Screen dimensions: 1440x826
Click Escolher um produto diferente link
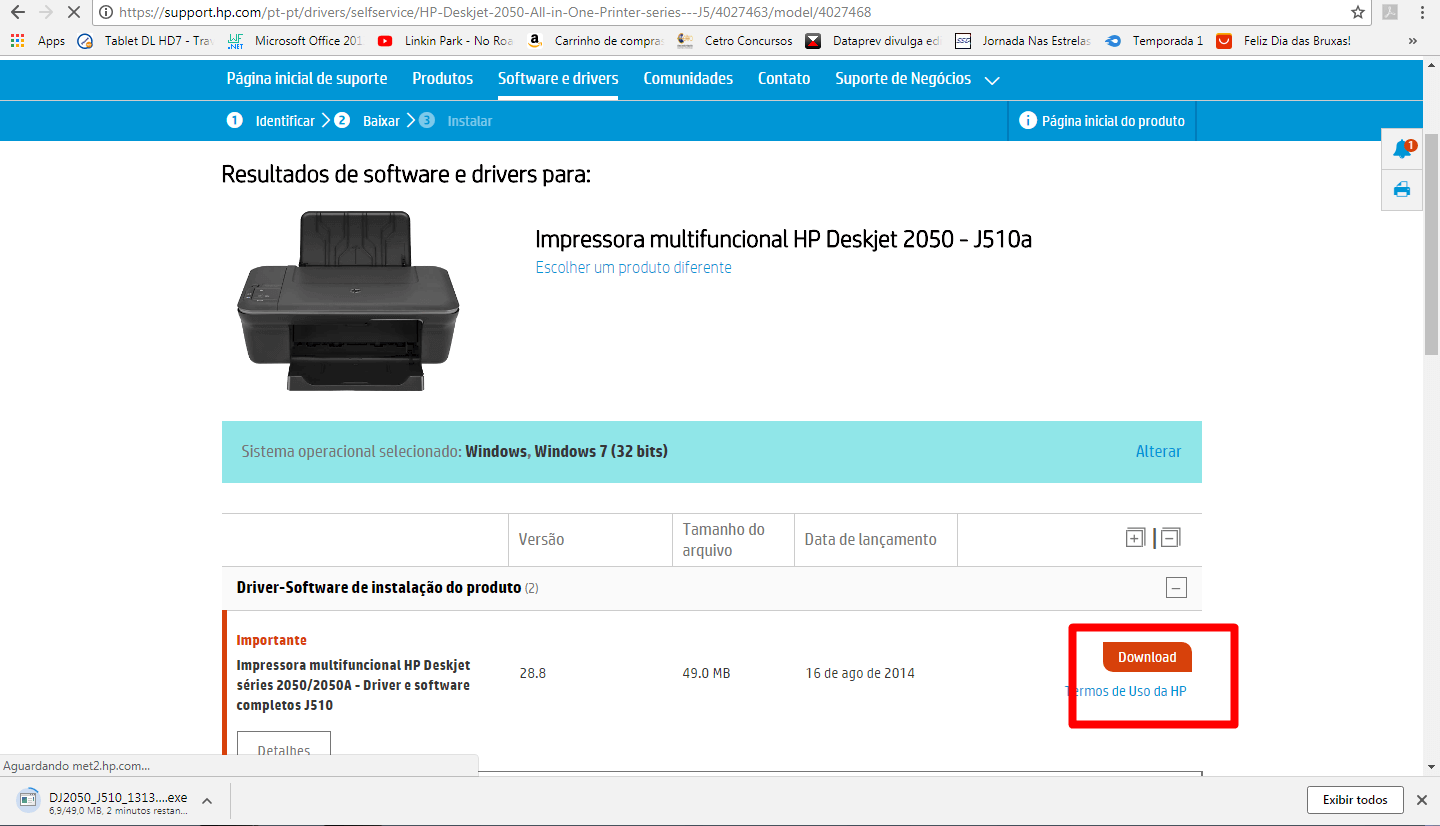pos(633,268)
